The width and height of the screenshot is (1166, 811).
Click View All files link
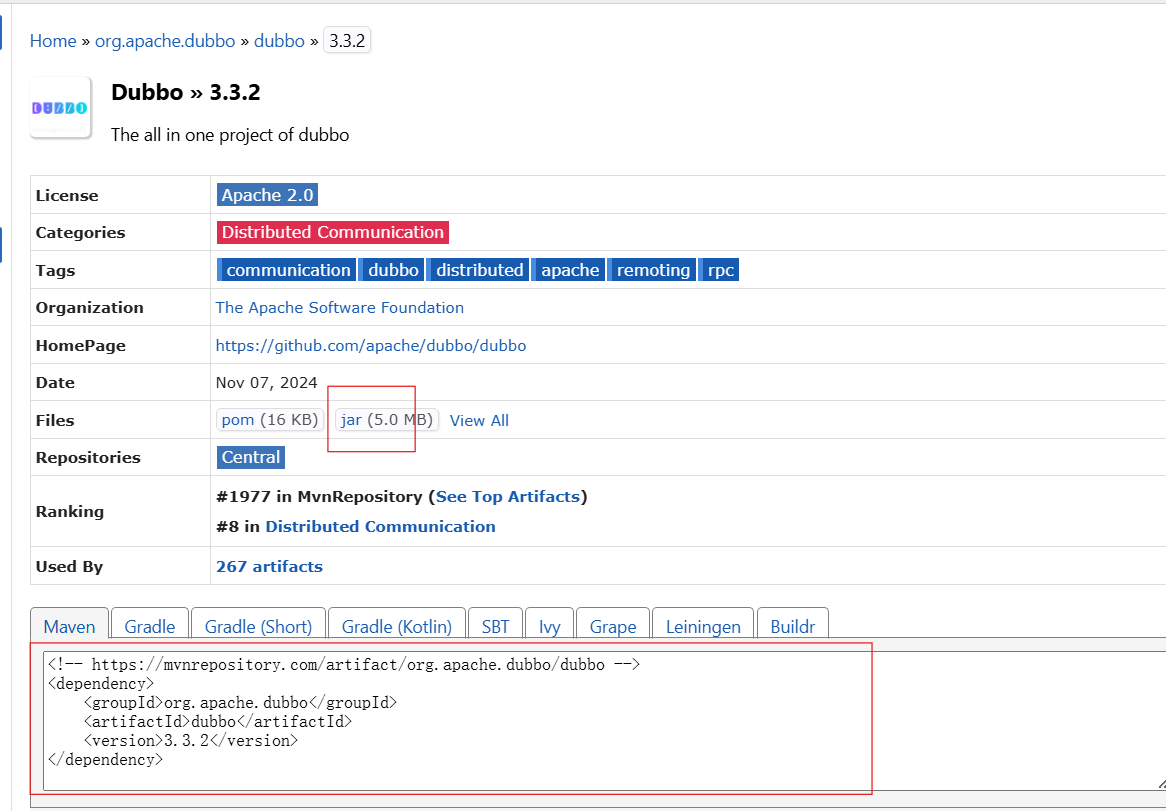(480, 421)
